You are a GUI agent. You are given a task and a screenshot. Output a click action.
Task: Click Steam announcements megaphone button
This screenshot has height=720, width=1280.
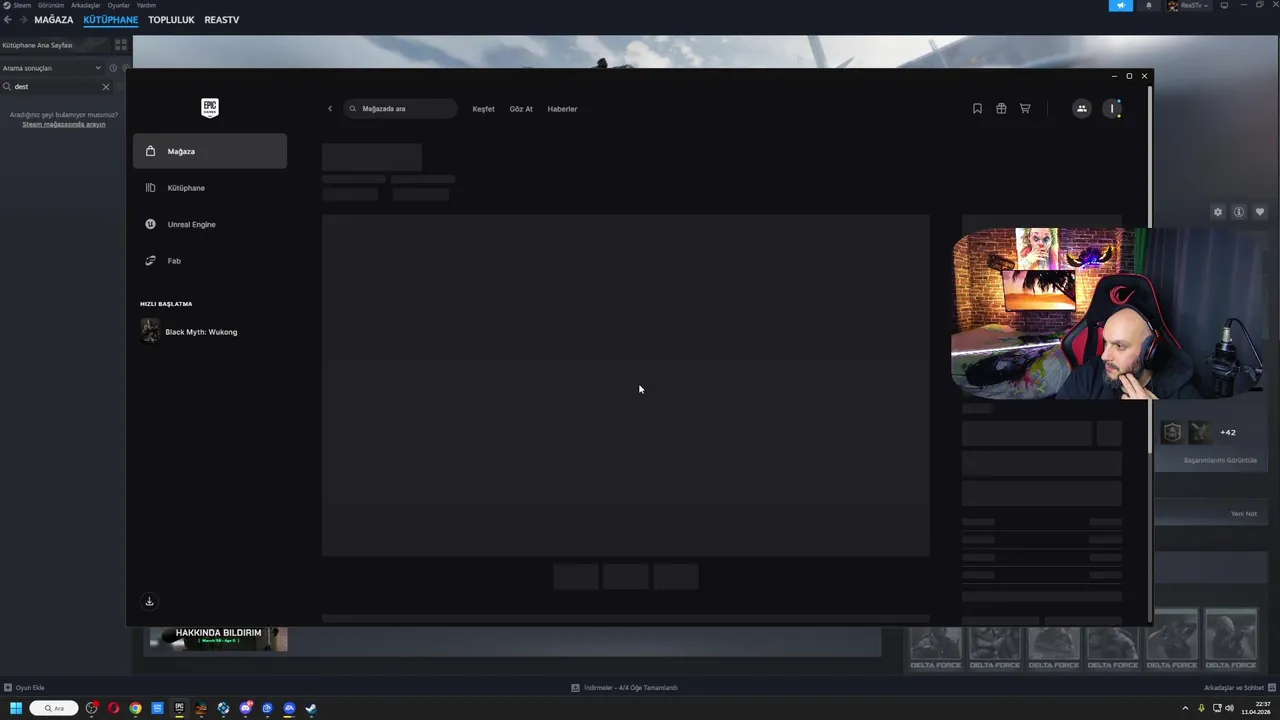coord(1120,5)
